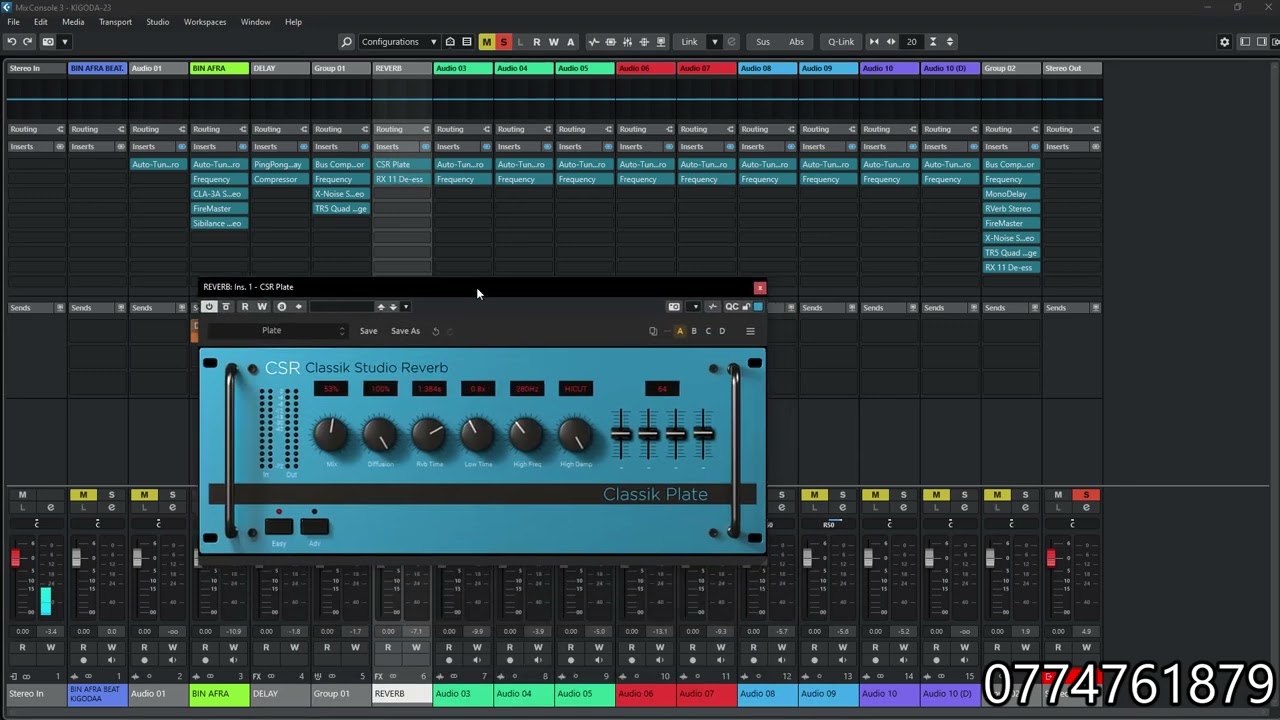Open the Configurations dropdown
This screenshot has width=1280, height=720.
[x=399, y=42]
